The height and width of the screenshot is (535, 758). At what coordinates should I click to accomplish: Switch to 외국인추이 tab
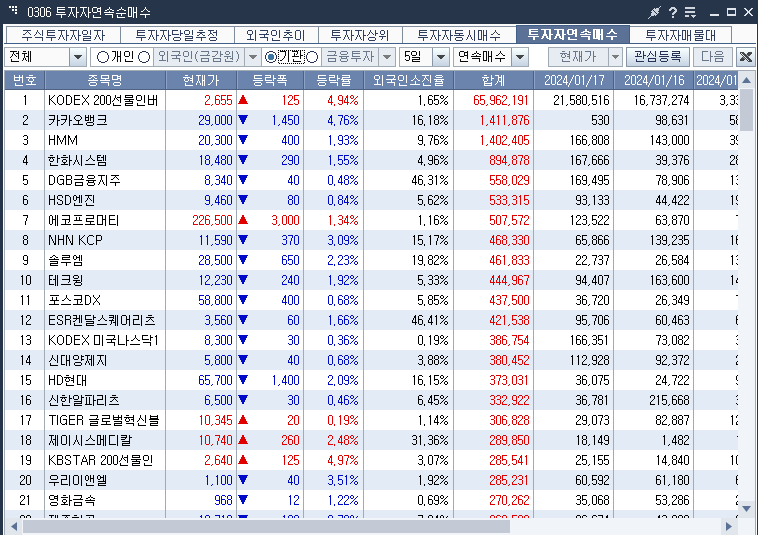pos(276,35)
